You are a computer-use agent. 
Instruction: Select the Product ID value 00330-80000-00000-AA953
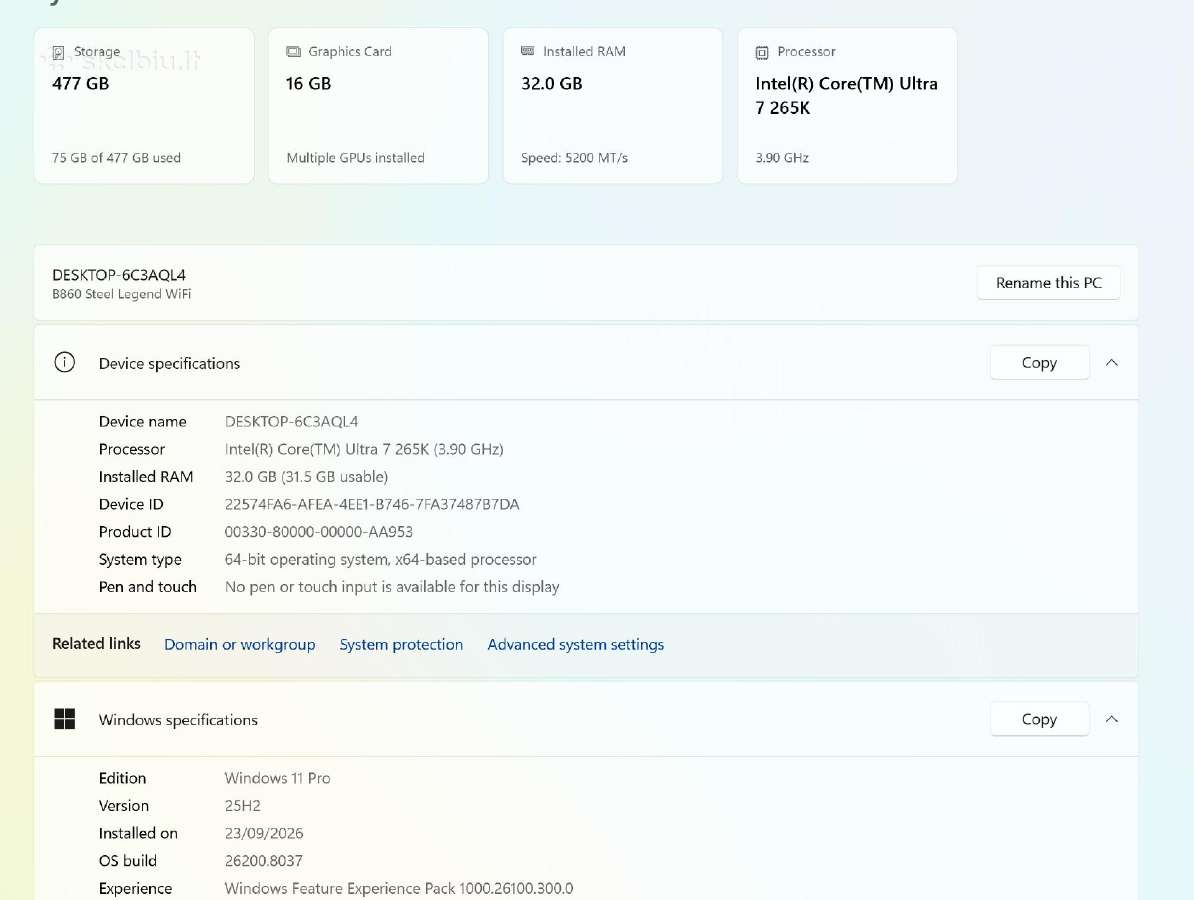coord(319,531)
